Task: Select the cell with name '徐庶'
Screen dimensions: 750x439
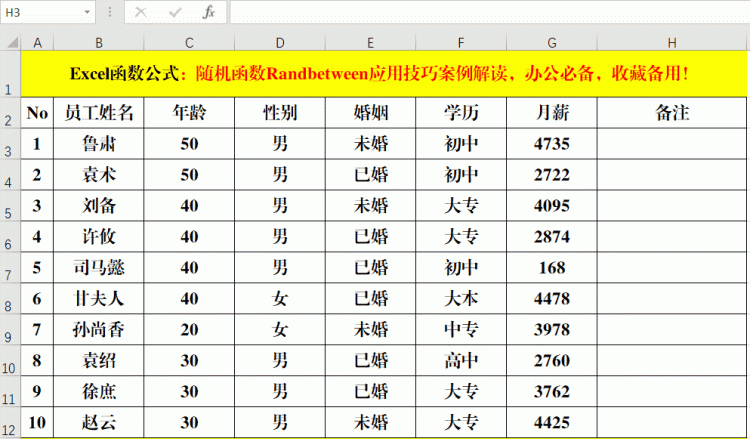Action: pyautogui.click(x=99, y=391)
